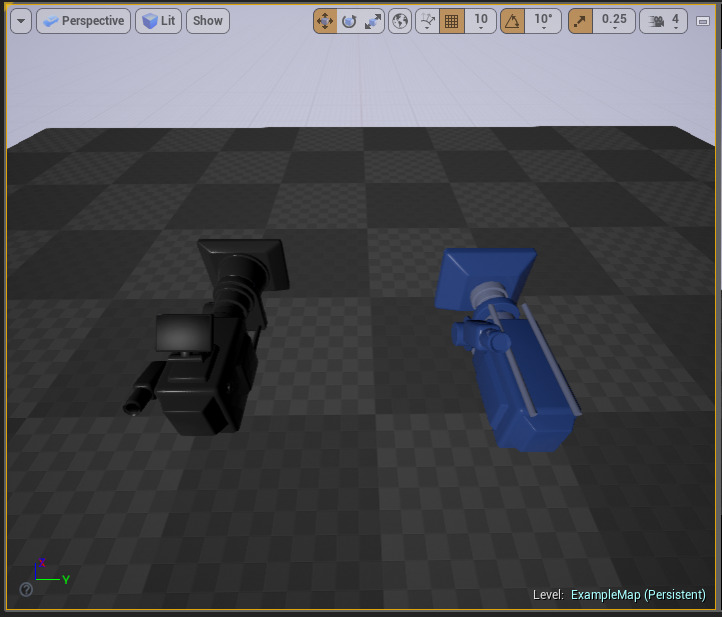Open the scale snap 0.25 dropdown
Image resolution: width=722 pixels, height=617 pixels.
coord(614,21)
